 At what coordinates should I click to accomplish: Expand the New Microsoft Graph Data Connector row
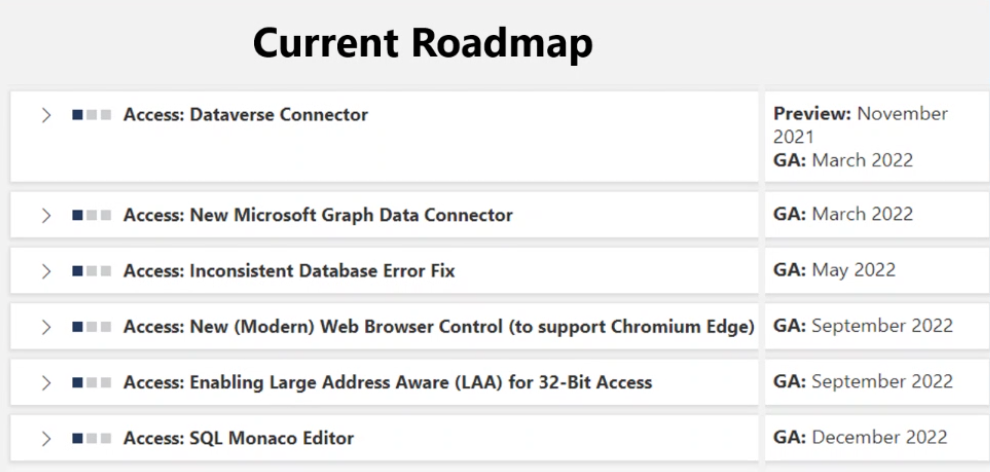pyautogui.click(x=46, y=216)
